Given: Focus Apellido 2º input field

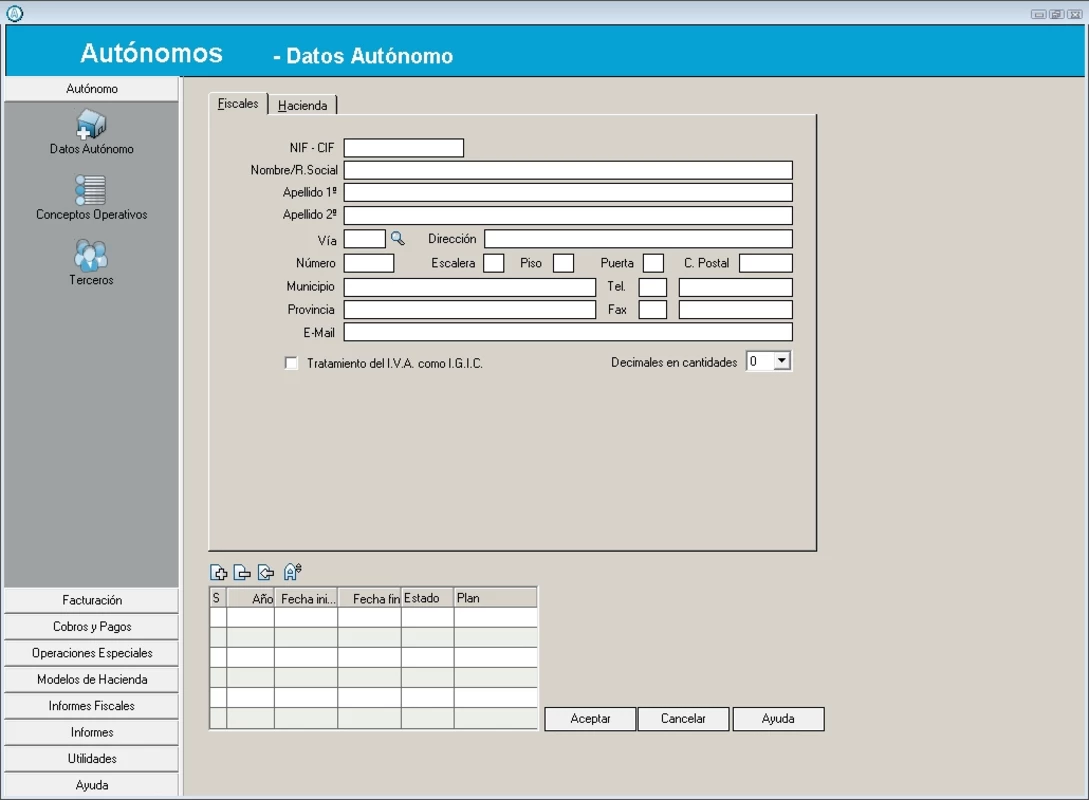Looking at the screenshot, I should click(x=568, y=215).
